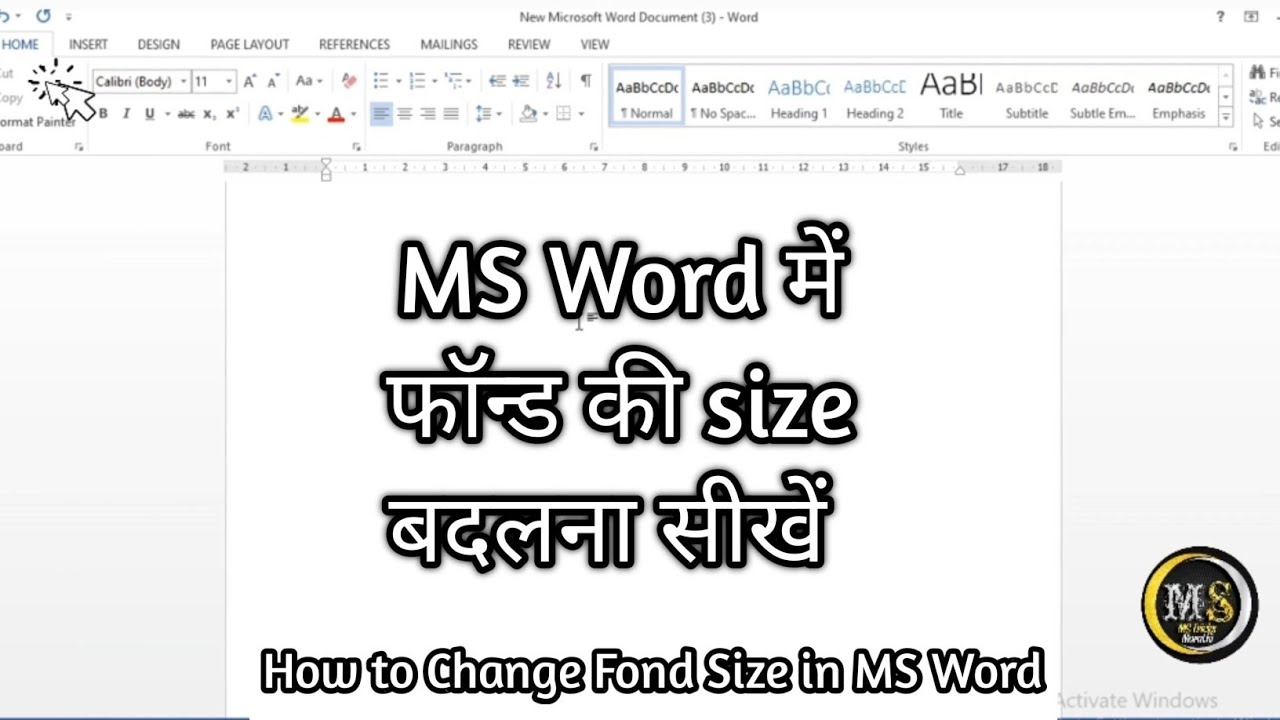
Task: Expand the Styles gallery More button
Action: tap(1226, 117)
